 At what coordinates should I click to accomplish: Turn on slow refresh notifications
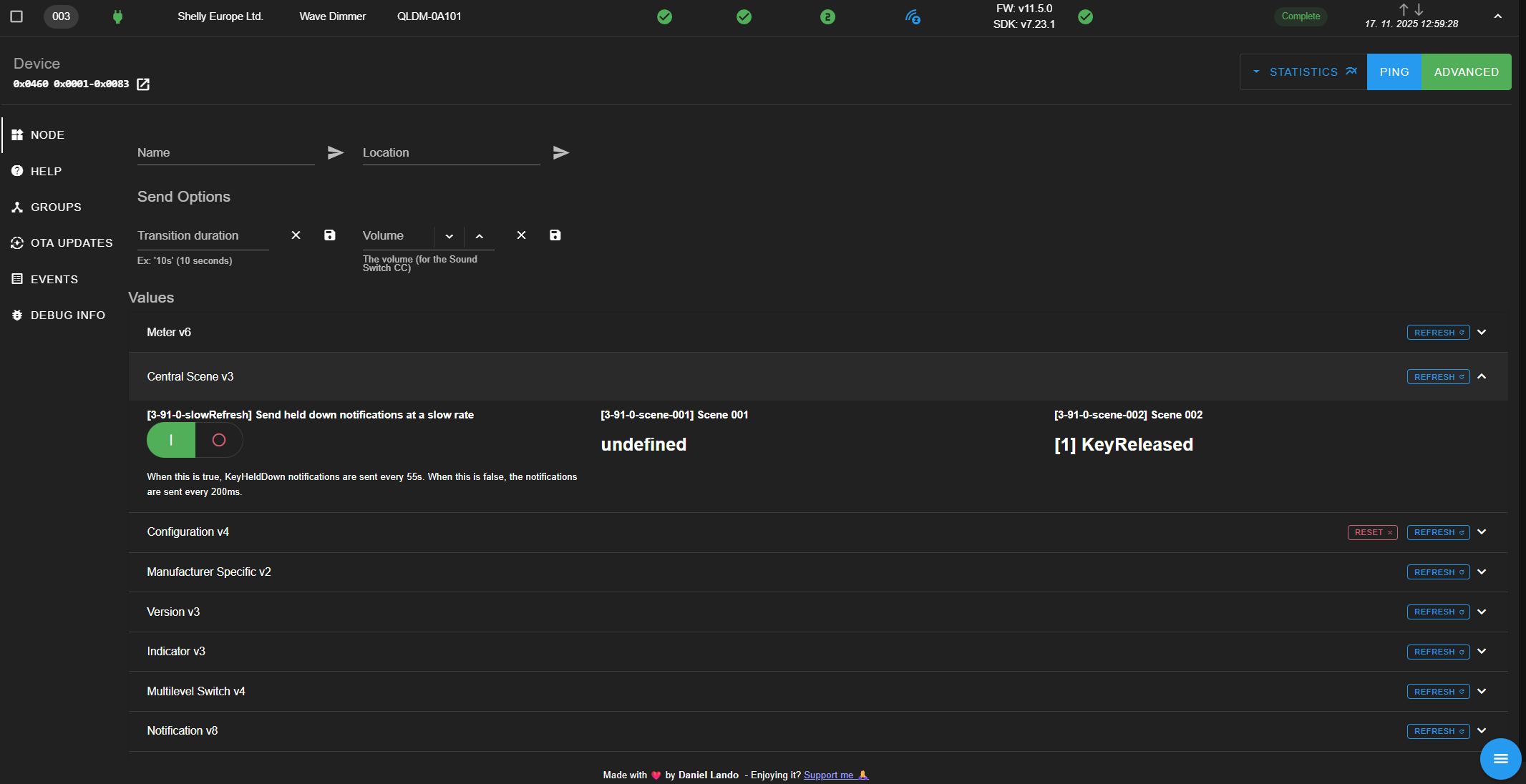click(171, 440)
